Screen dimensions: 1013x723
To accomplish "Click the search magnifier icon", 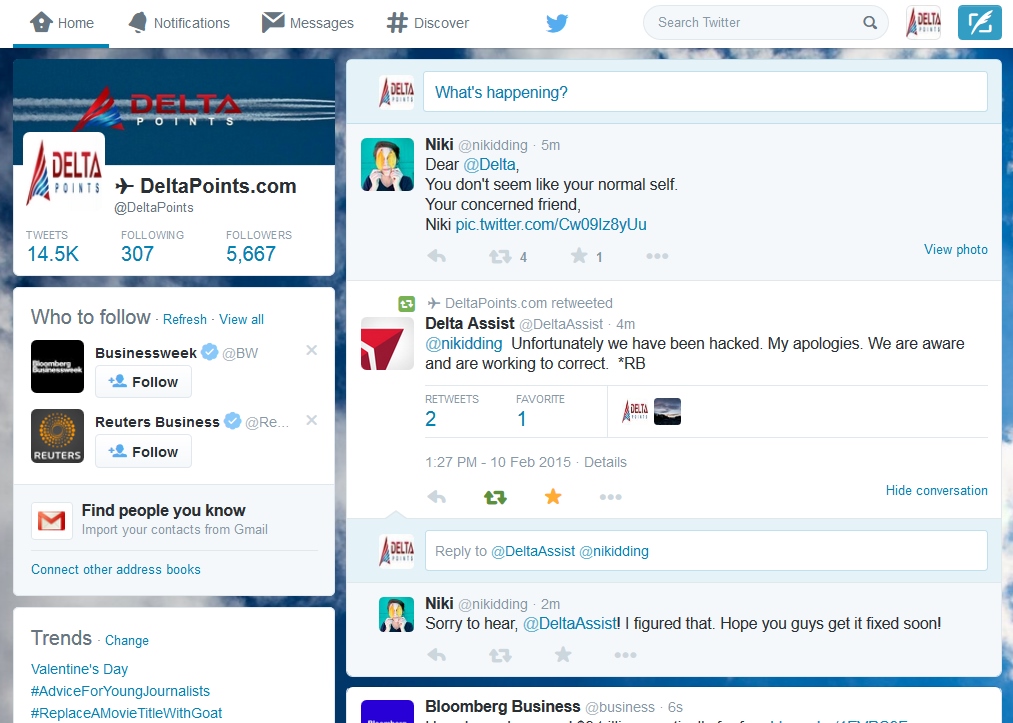I will [870, 23].
